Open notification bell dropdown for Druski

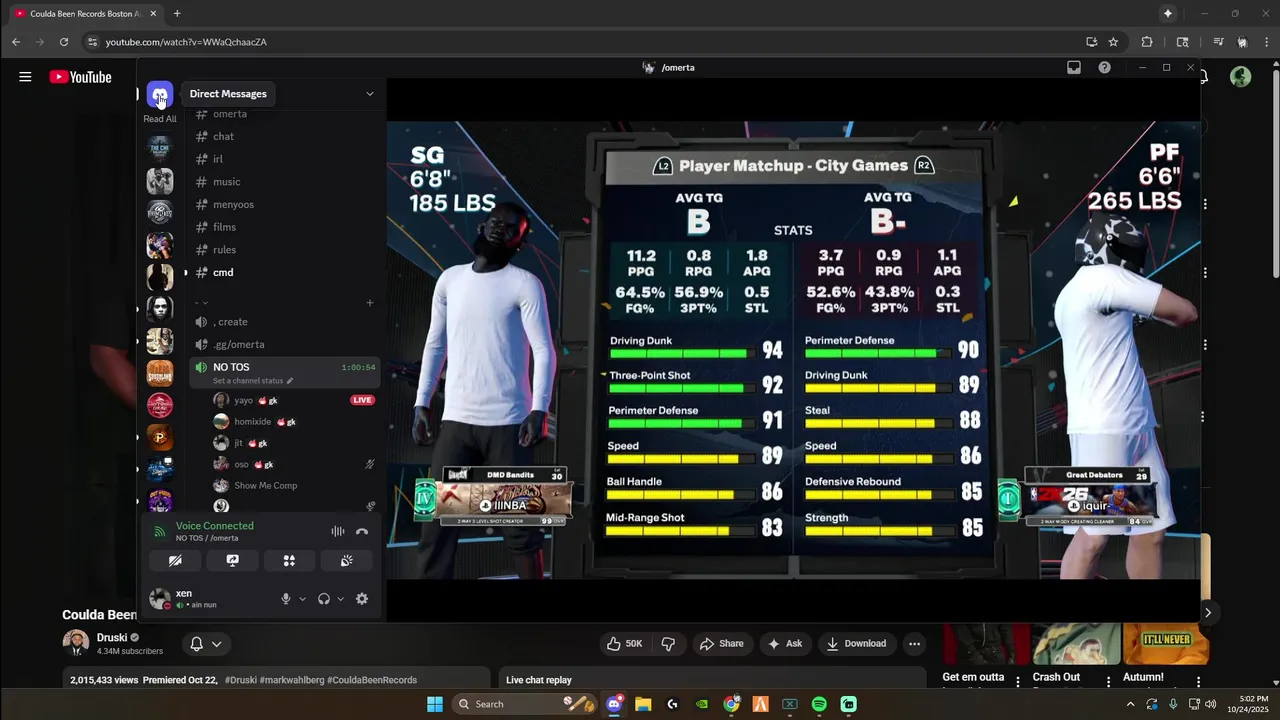point(206,644)
